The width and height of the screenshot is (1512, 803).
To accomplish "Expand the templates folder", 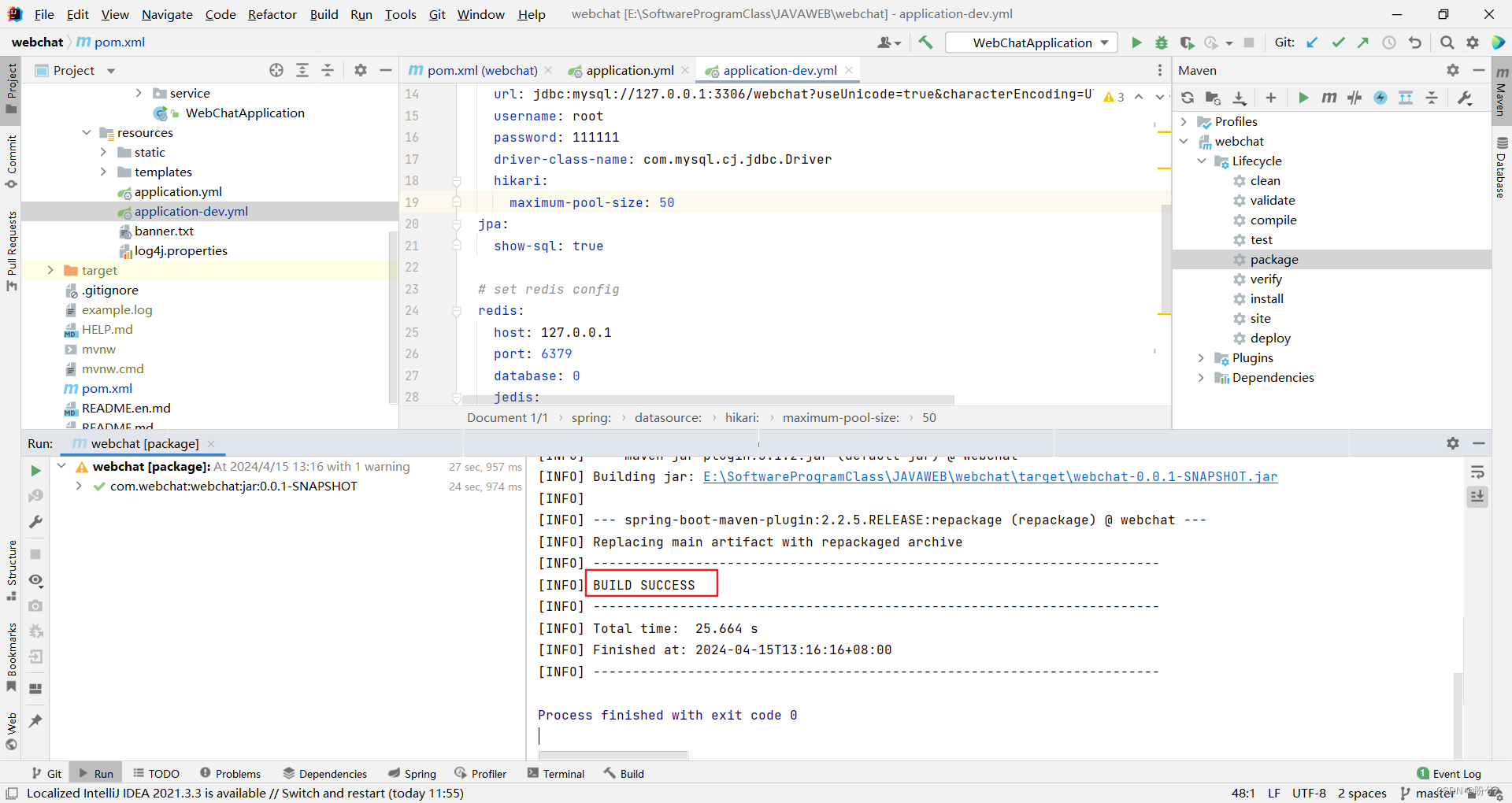I will pyautogui.click(x=103, y=172).
